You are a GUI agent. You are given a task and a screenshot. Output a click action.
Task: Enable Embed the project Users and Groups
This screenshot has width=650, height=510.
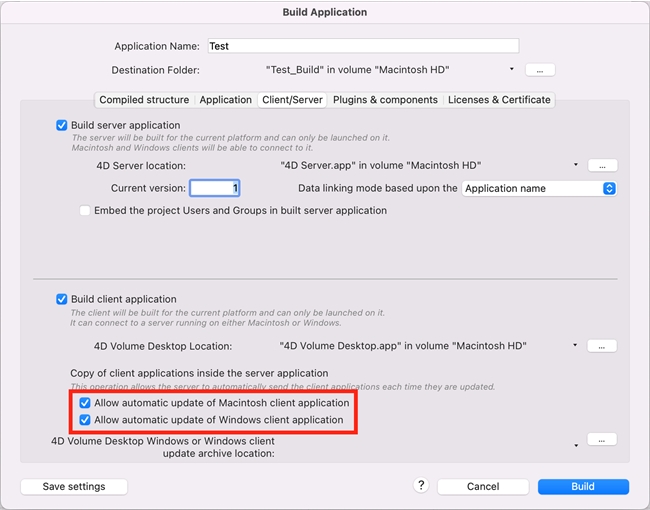point(84,211)
